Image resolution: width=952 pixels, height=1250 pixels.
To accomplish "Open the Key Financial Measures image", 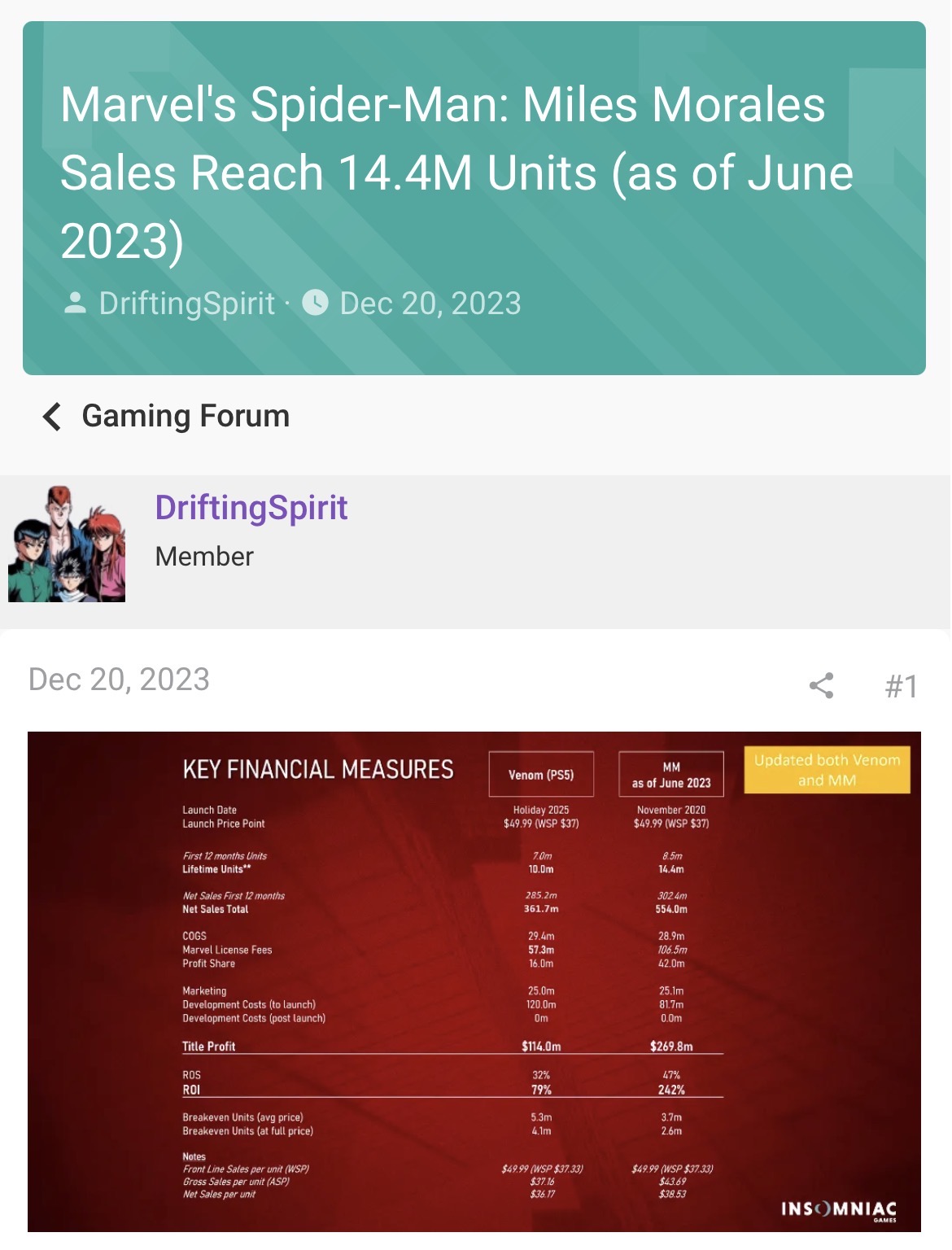I will pos(474,981).
